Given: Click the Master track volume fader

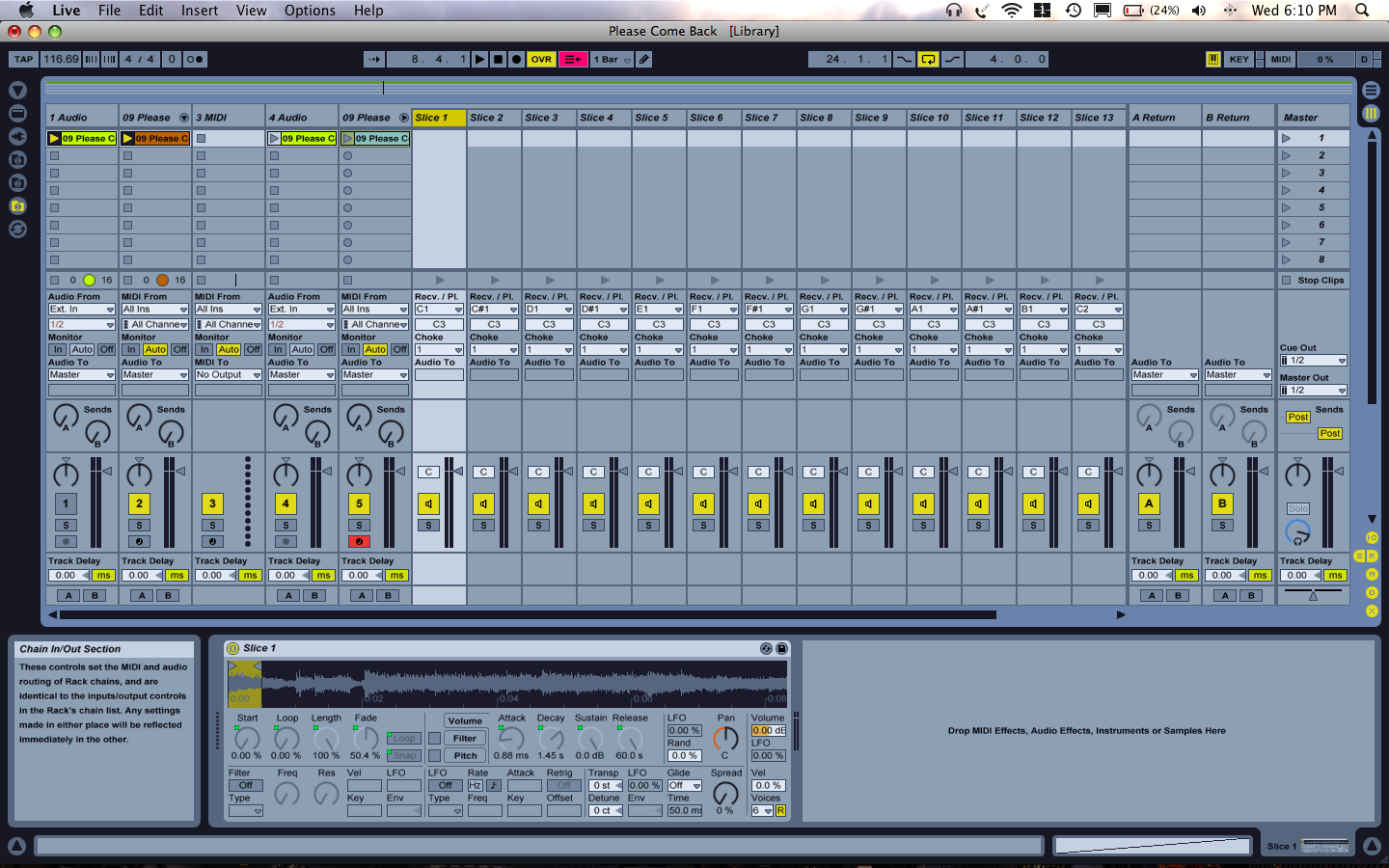Looking at the screenshot, I should [1339, 471].
